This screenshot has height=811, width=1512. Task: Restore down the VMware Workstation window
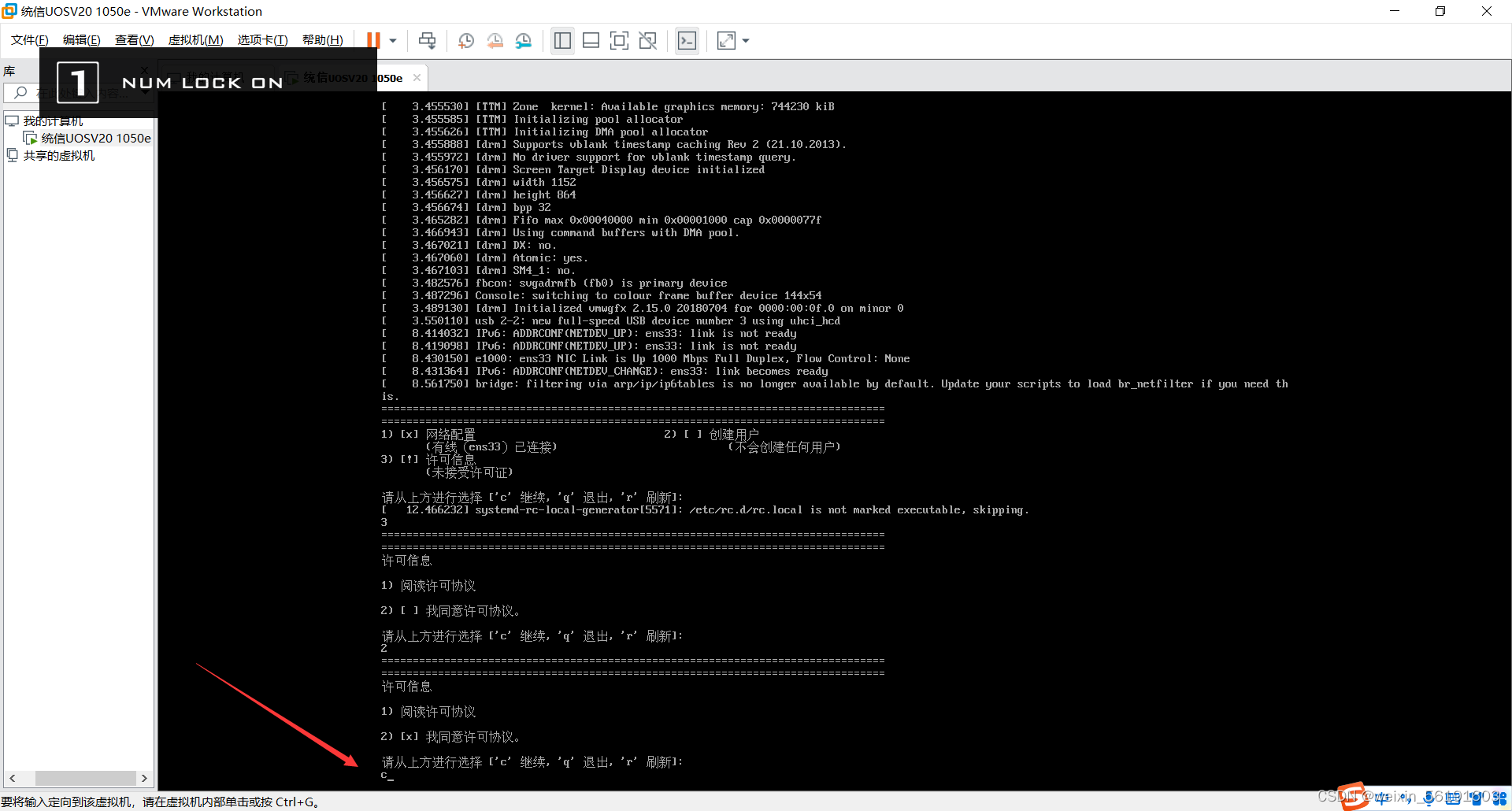[x=1440, y=11]
